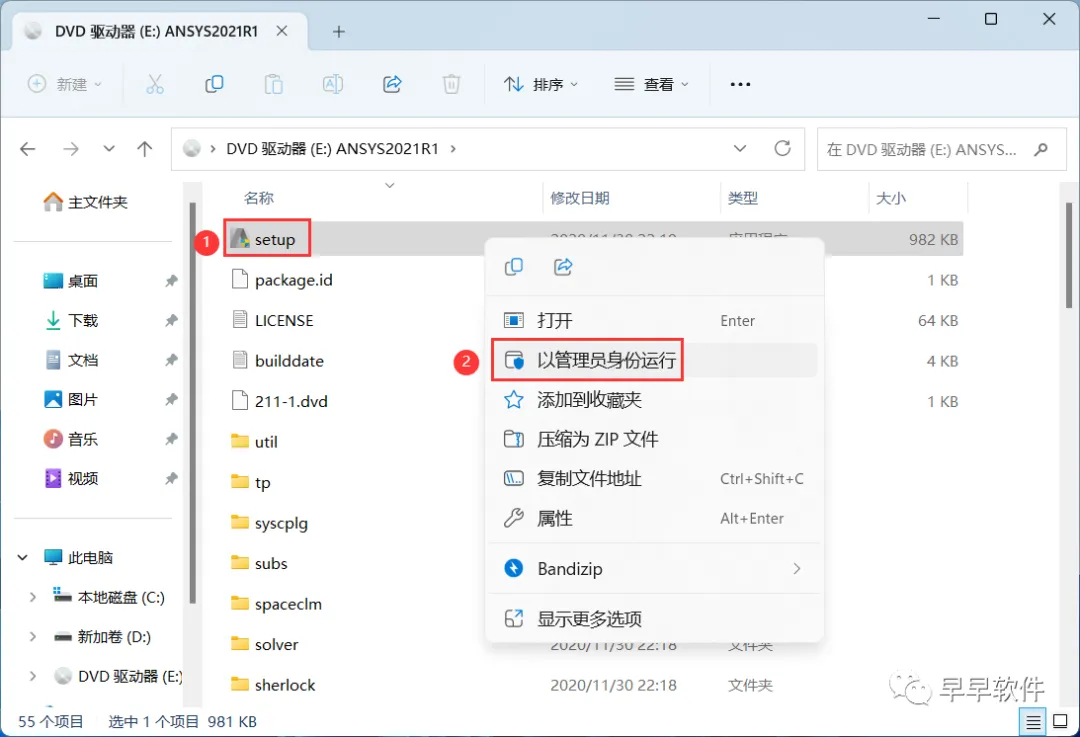Switch to large thumbnails view icon
The height and width of the screenshot is (737, 1080).
[x=1061, y=722]
